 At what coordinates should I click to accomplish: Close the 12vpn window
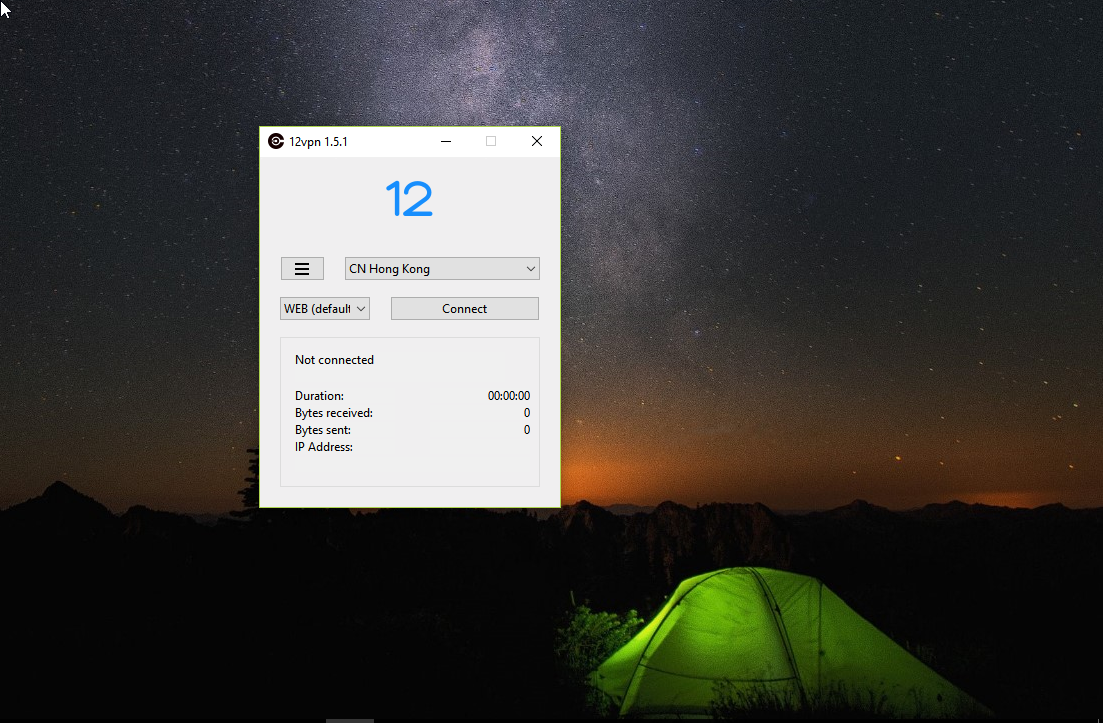click(x=537, y=141)
